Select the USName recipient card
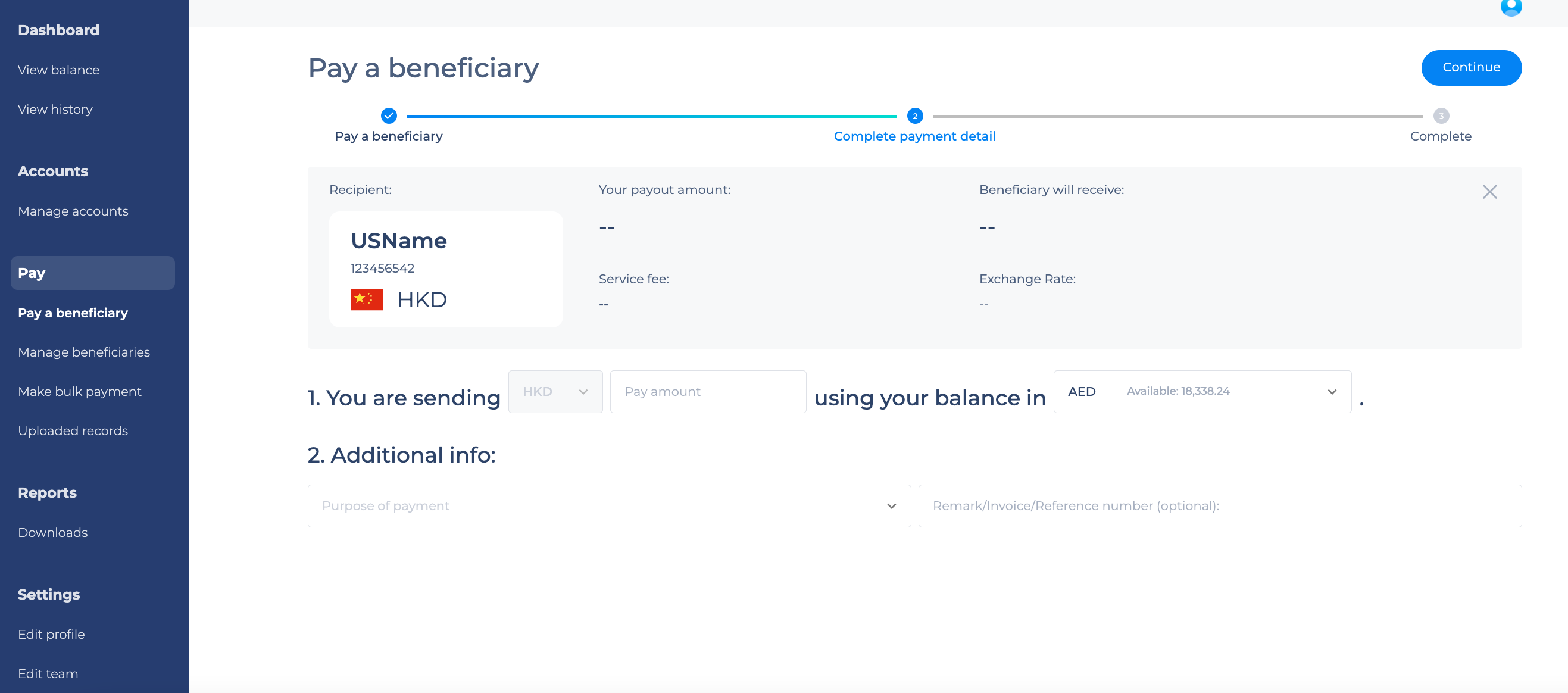Screen dimensions: 1568x693 click(x=445, y=269)
